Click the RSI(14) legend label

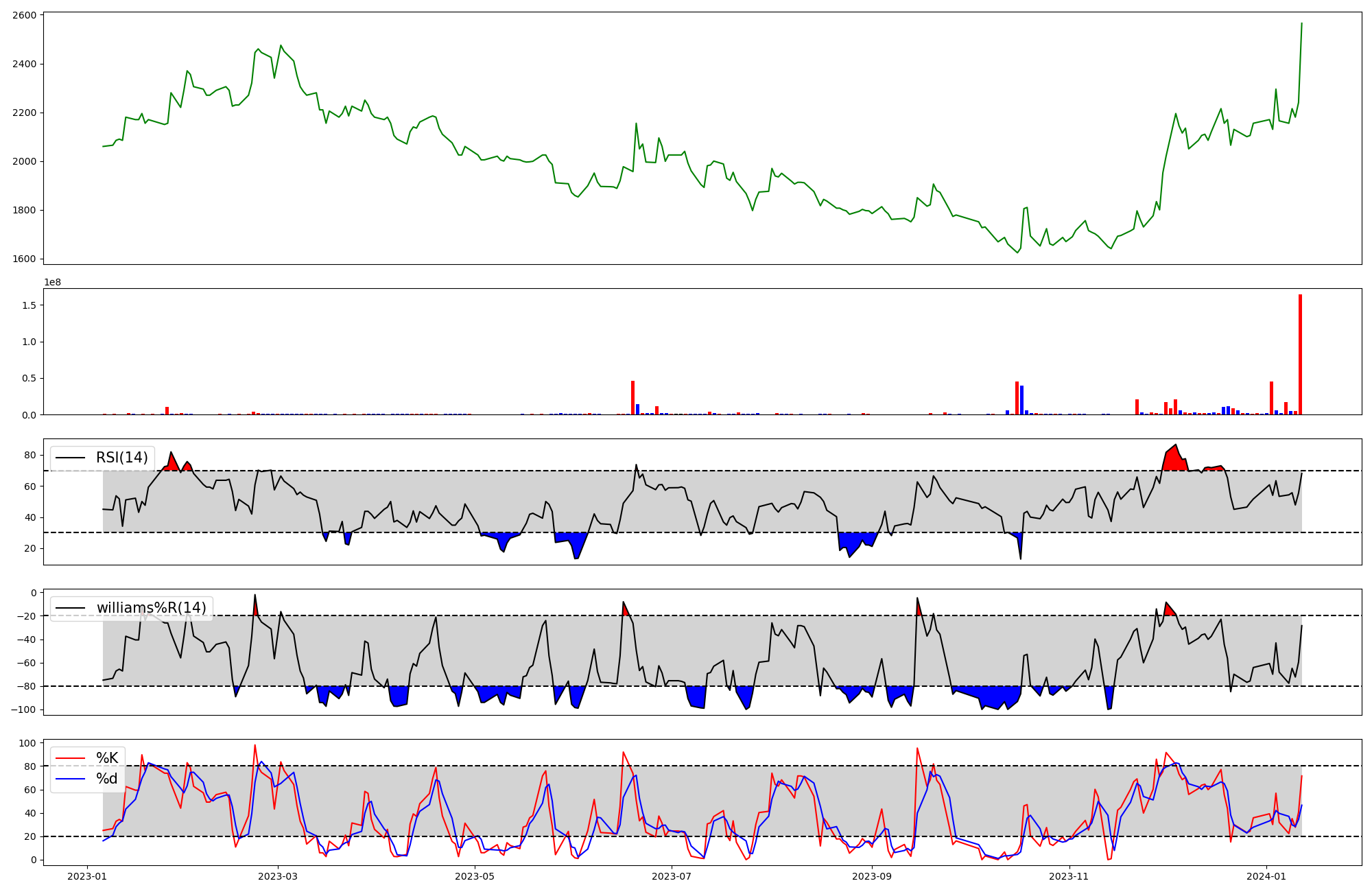(121, 458)
